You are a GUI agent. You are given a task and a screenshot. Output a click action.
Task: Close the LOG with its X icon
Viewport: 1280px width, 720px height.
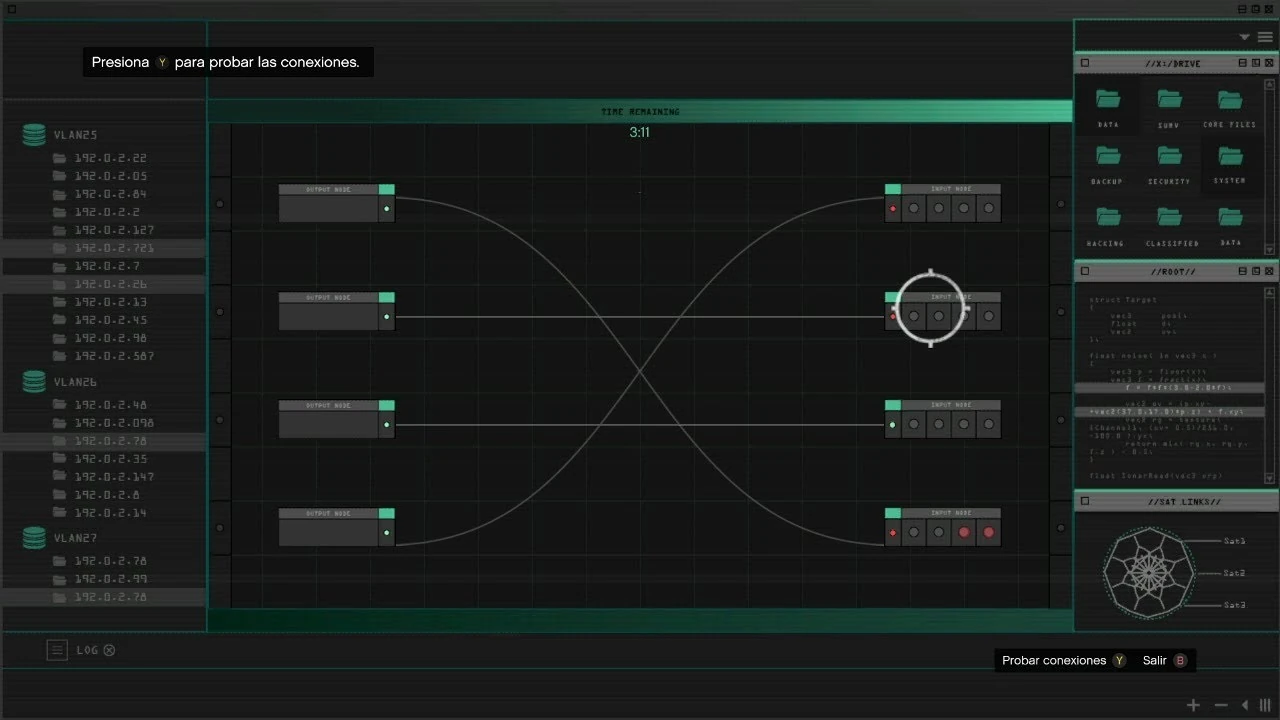tap(109, 650)
